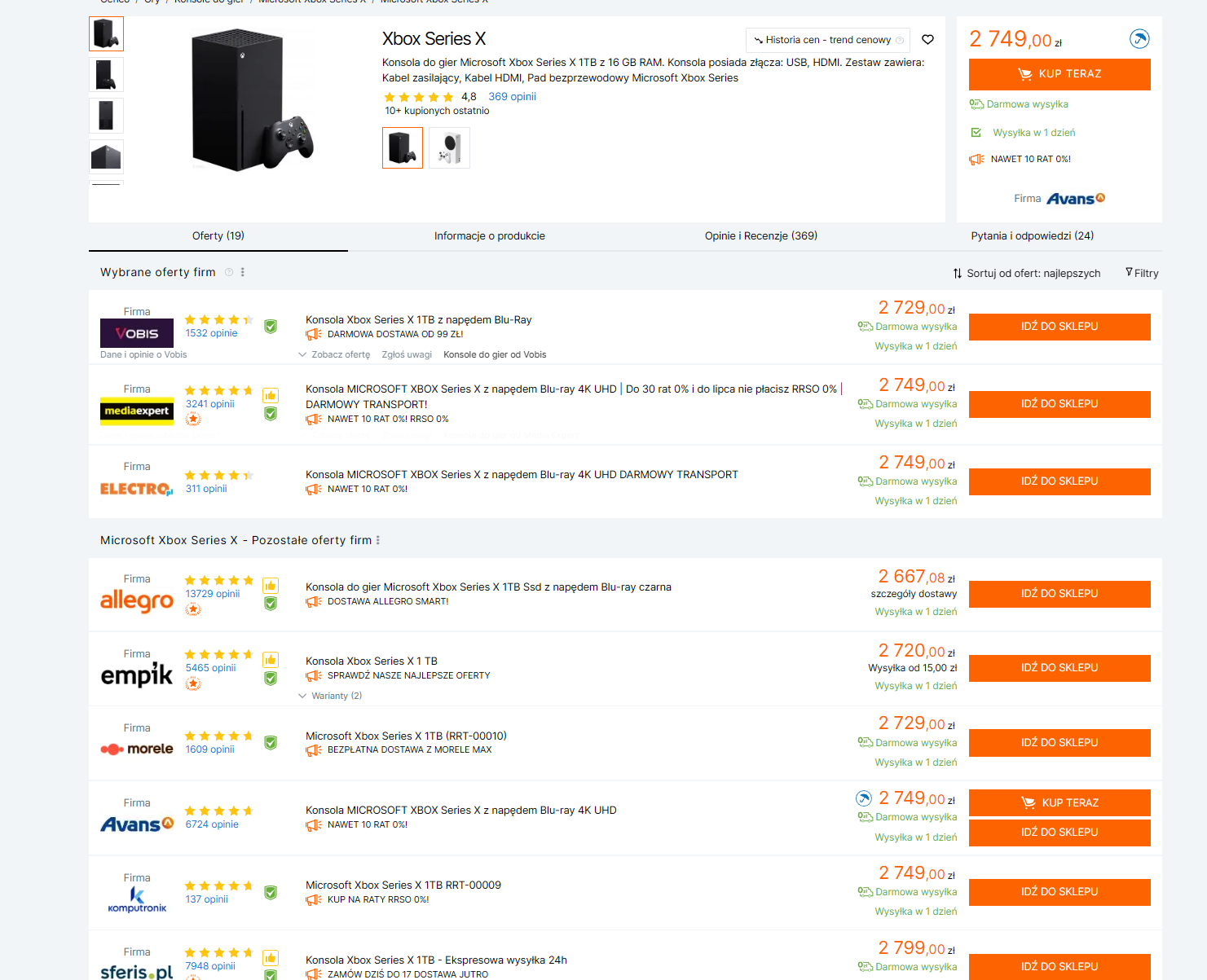Click the green shield icon in the Vobis row
The image size is (1207, 980).
click(271, 327)
